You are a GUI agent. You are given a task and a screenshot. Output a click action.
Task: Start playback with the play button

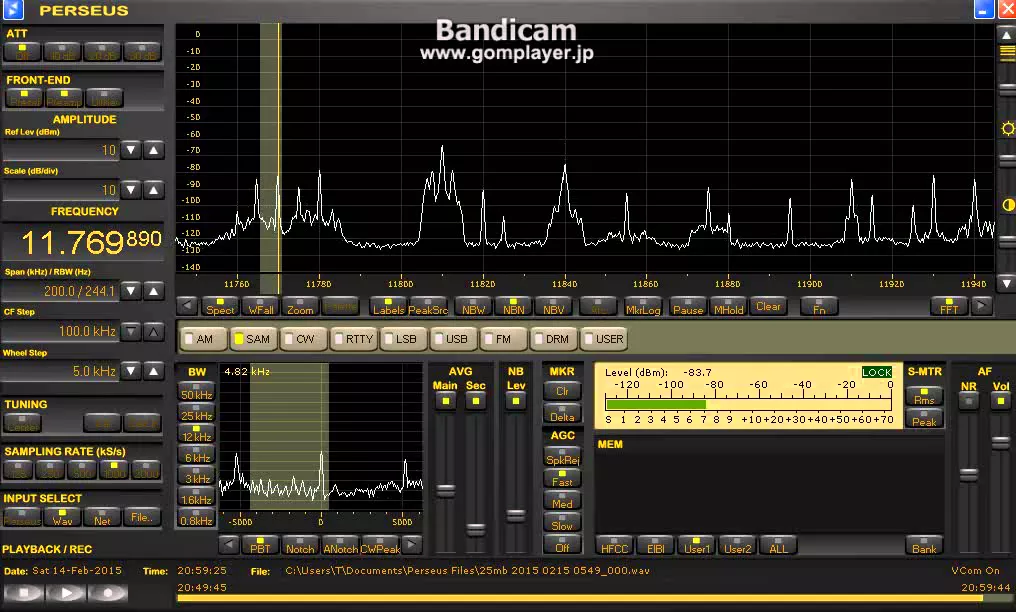point(65,593)
